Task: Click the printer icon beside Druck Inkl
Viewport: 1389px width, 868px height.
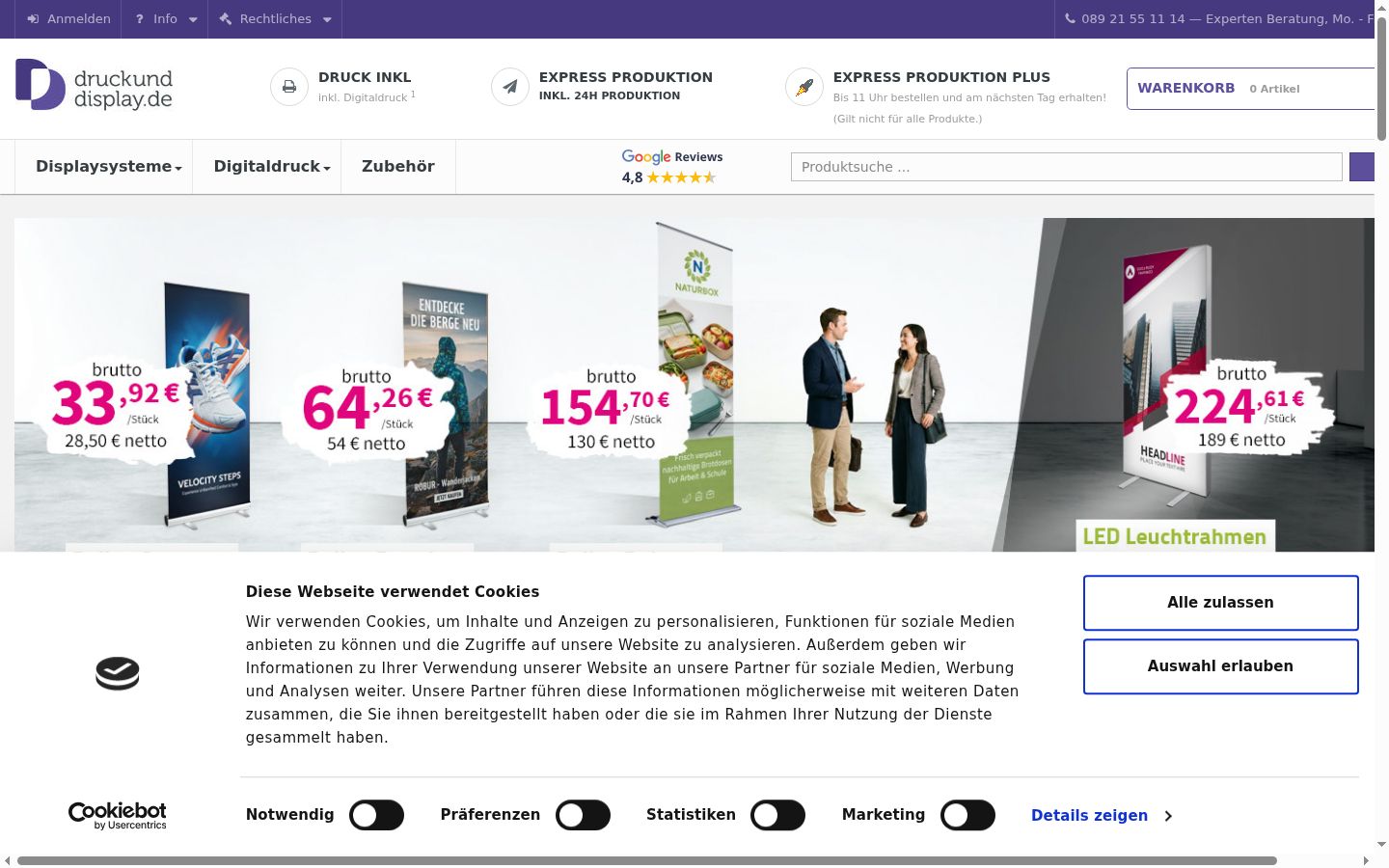Action: (x=288, y=87)
